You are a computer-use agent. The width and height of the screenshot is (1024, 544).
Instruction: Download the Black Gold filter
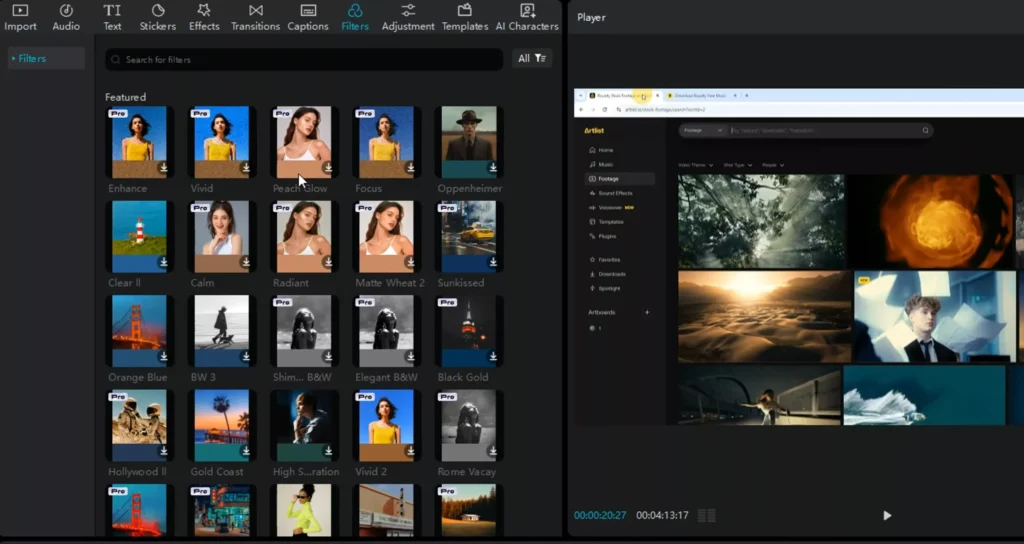coord(492,357)
